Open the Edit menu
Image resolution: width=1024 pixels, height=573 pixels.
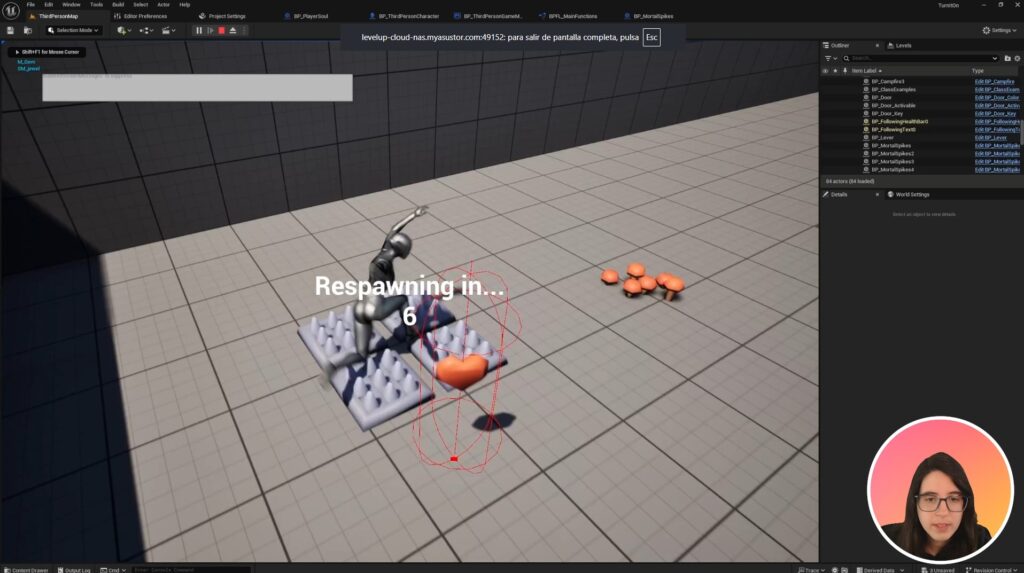coord(48,5)
